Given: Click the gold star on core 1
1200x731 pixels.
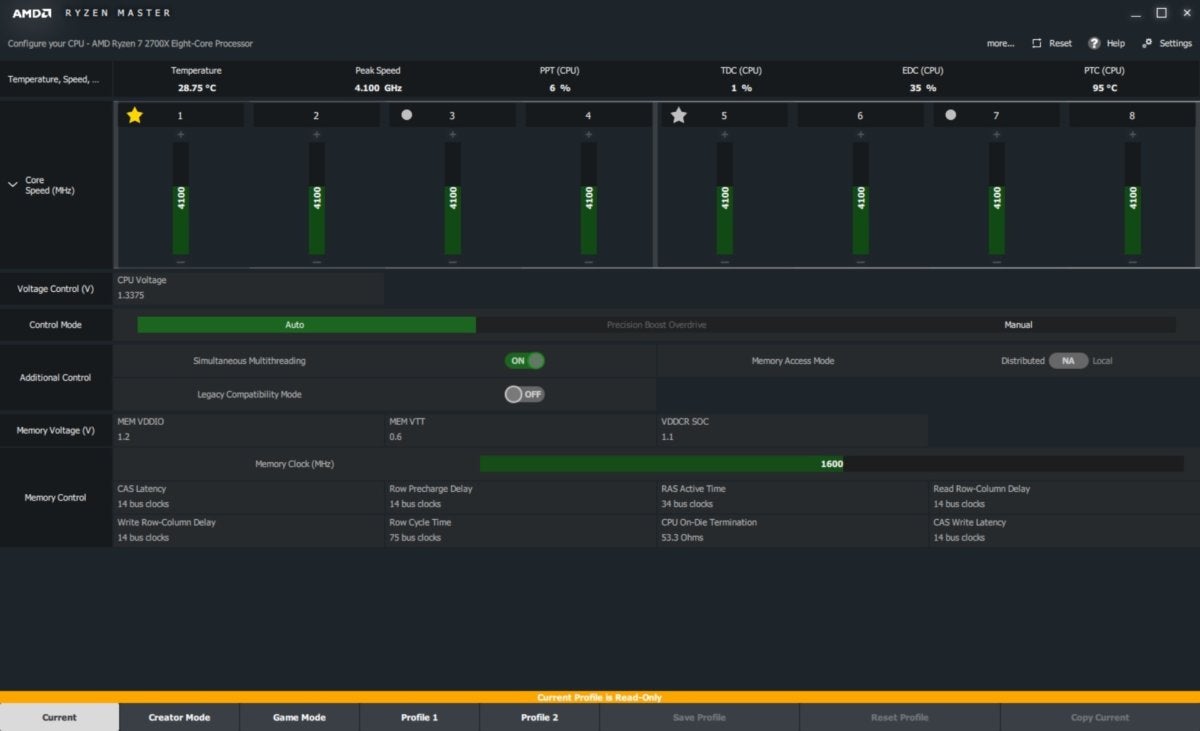Looking at the screenshot, I should click(x=135, y=115).
